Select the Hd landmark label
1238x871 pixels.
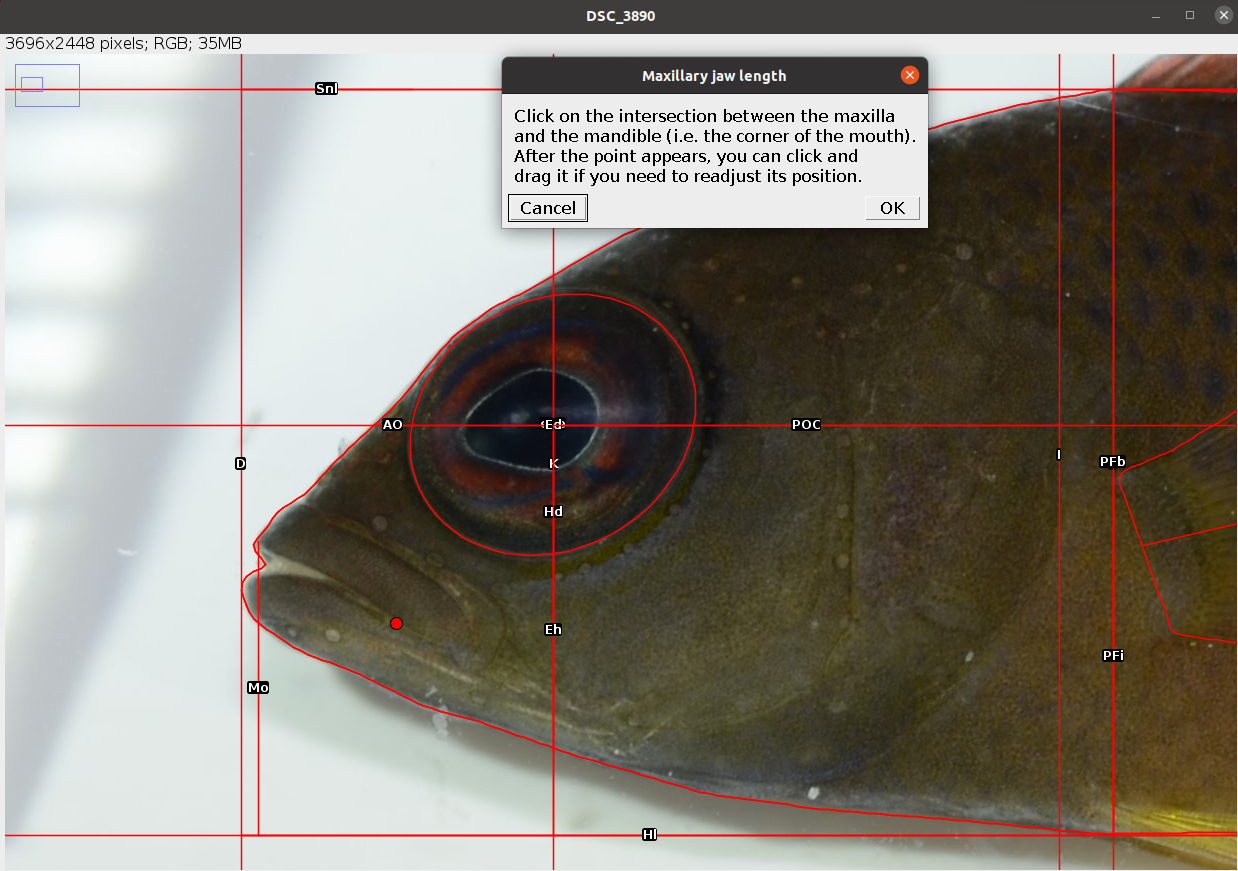[x=553, y=512]
